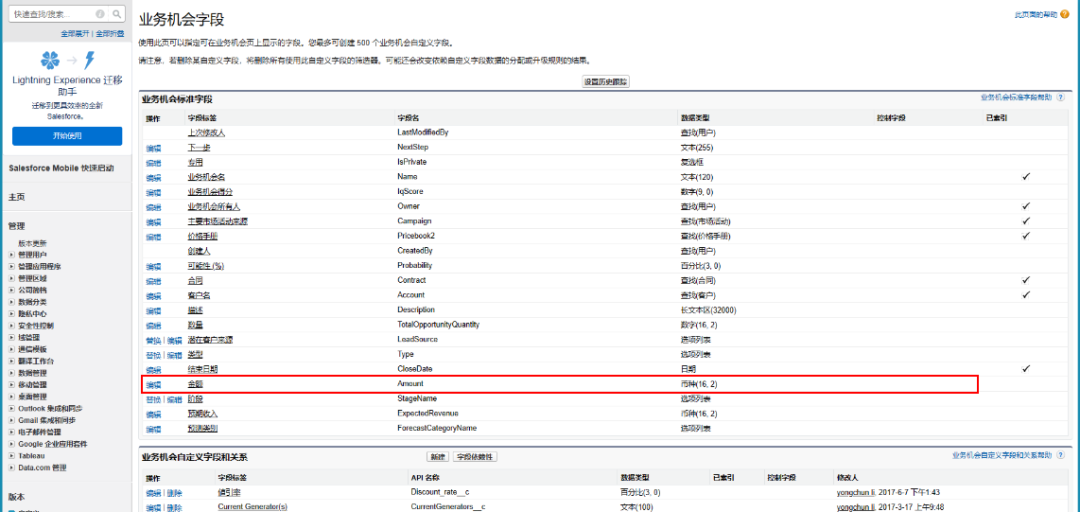This screenshot has width=1080, height=512.
Task: Click help icon beside 业务机会标准字段帮助
Action: tap(1061, 99)
